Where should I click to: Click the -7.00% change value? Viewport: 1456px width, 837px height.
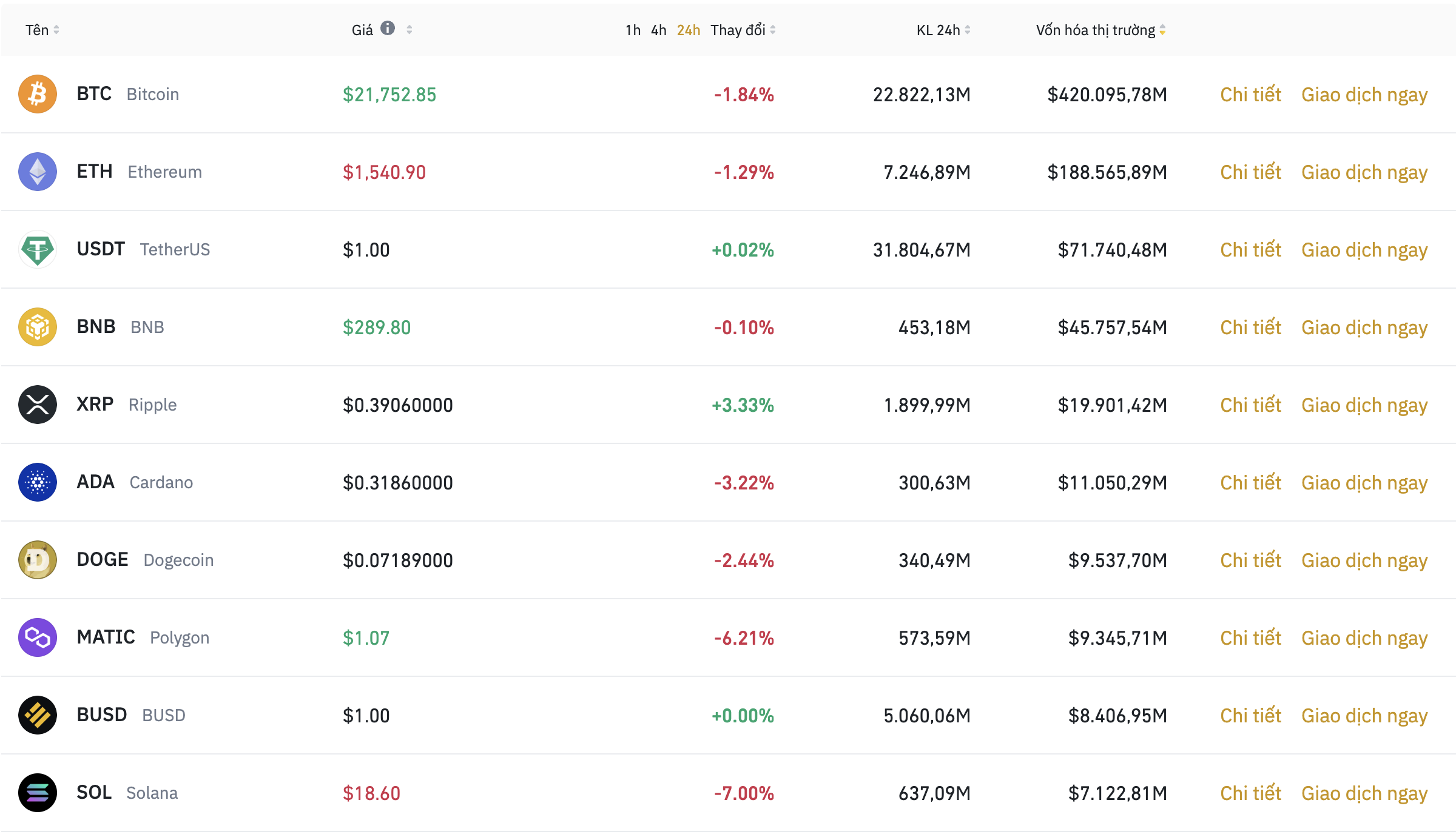pyautogui.click(x=744, y=793)
